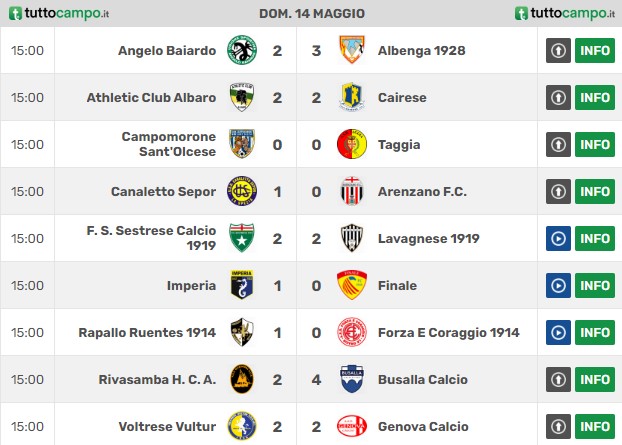
Task: Click the Canaletto Sepor team name
Action: 163,192
